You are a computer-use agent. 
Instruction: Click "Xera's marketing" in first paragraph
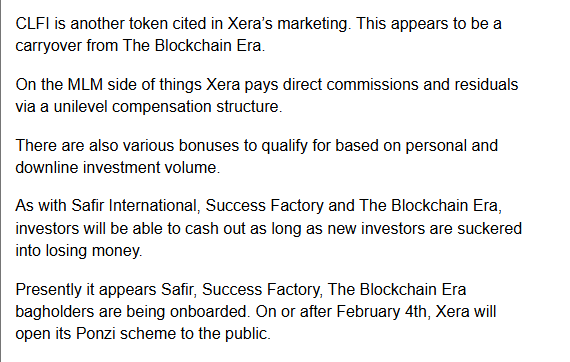click(287, 24)
